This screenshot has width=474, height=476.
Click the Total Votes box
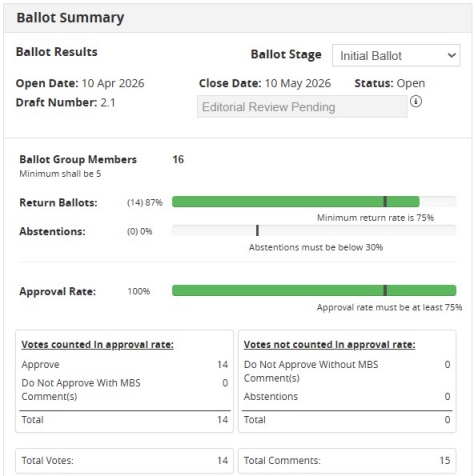coord(124,461)
